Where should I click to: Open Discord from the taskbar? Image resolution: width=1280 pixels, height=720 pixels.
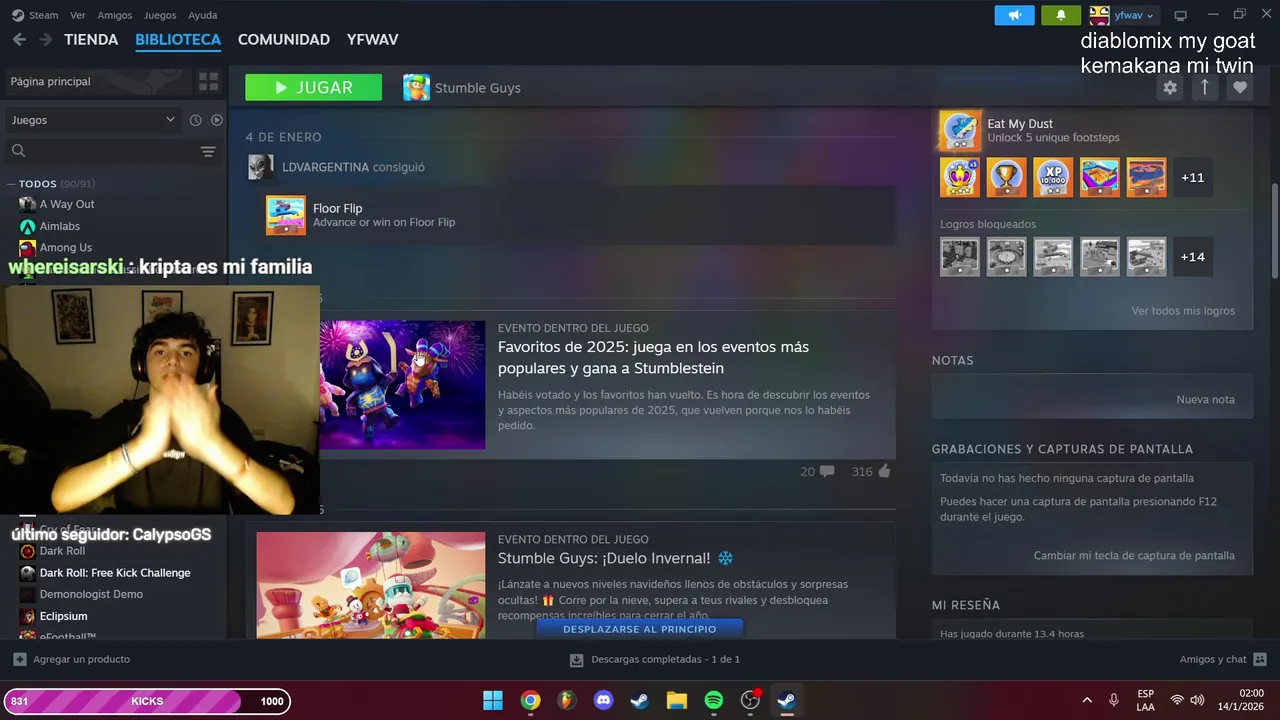(603, 700)
